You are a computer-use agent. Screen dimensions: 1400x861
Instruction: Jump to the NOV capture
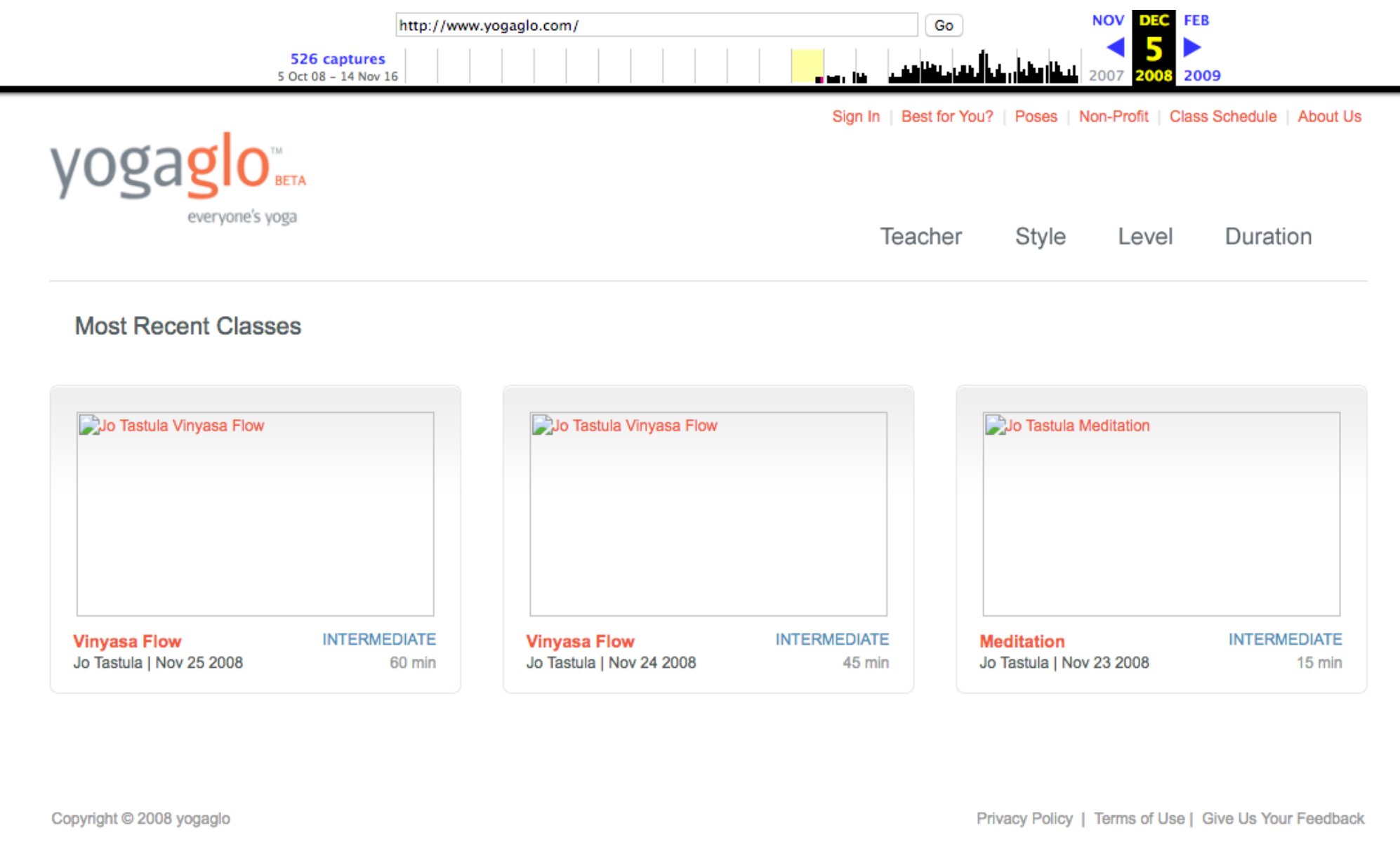1108,20
